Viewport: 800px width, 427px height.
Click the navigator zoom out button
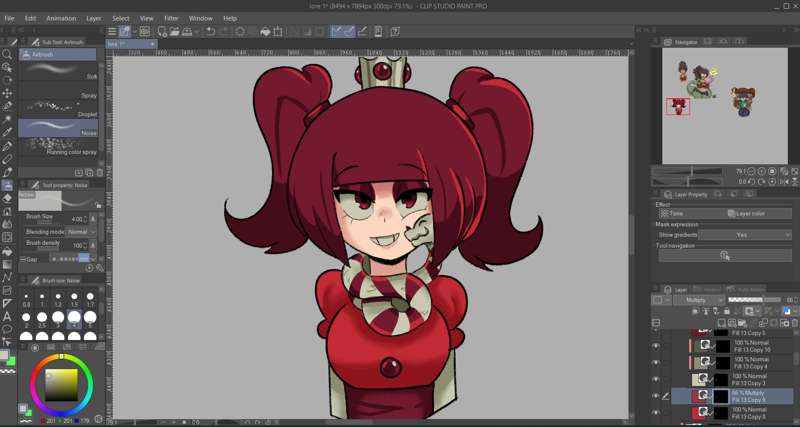coord(753,171)
